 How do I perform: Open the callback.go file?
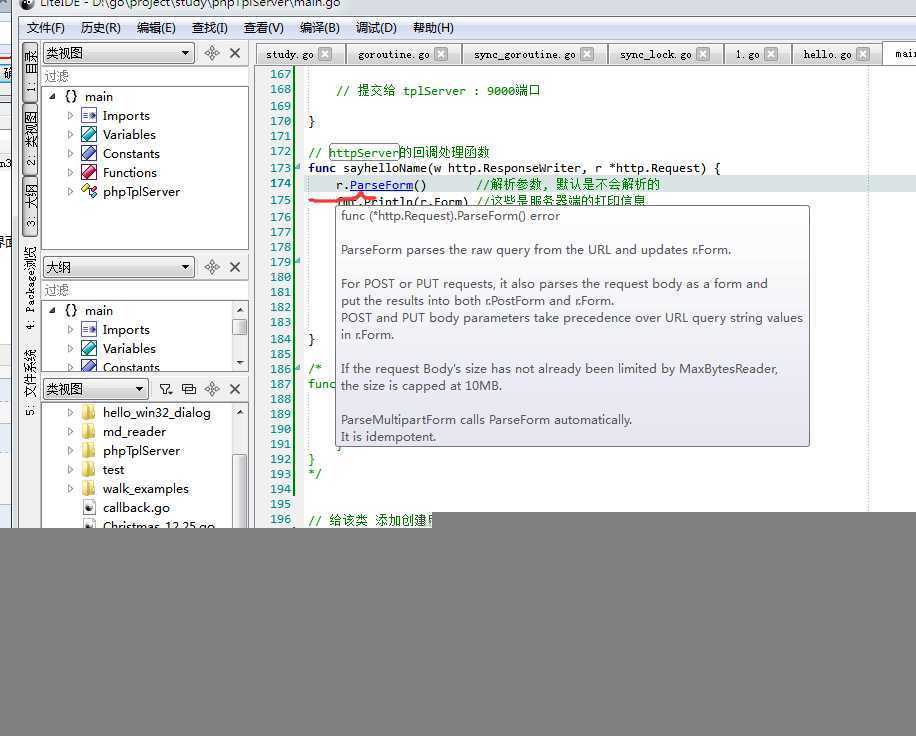pyautogui.click(x=136, y=508)
